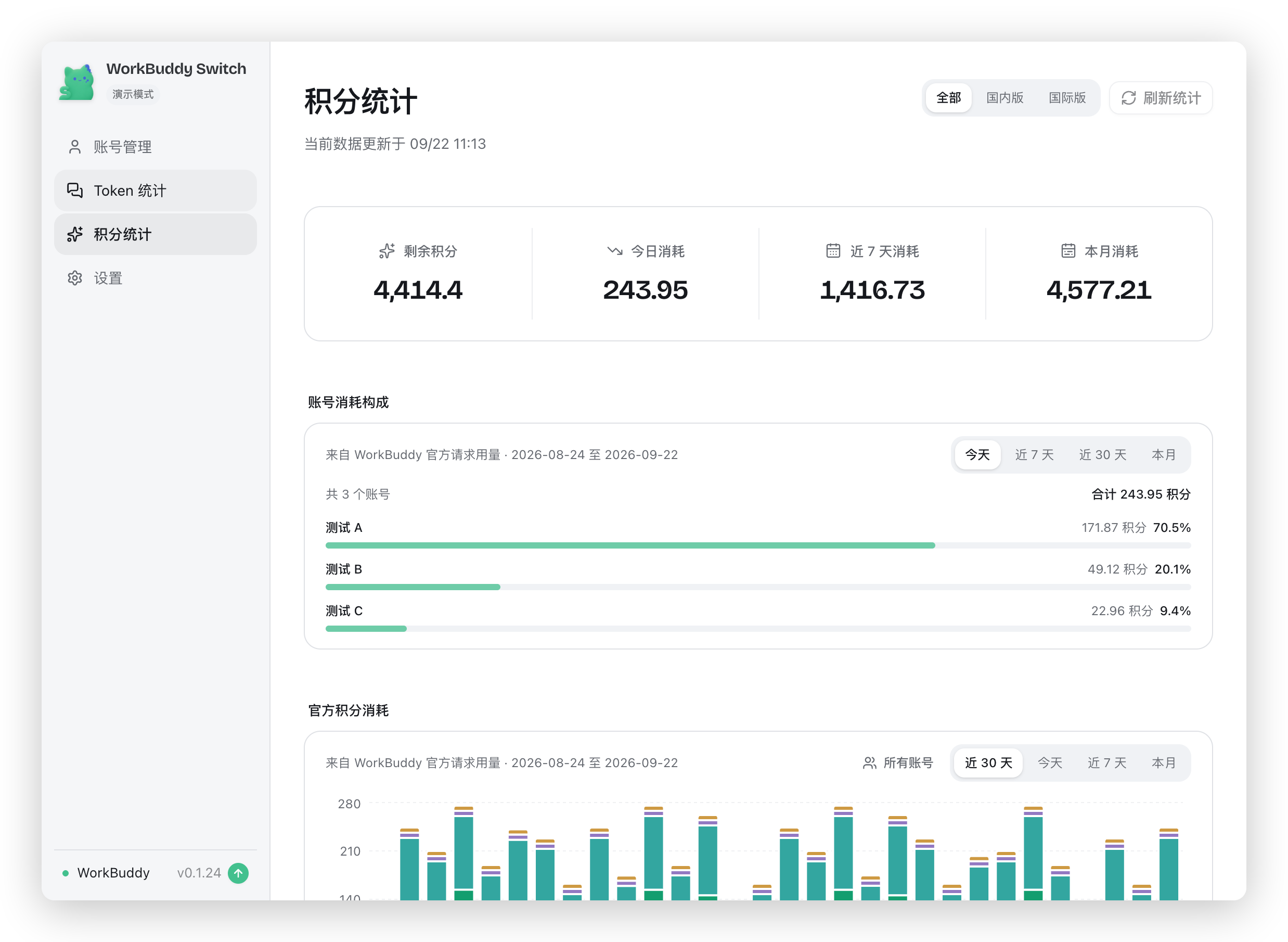Viewport: 1288px width, 942px height.
Task: Click the 49.12 积分 value
Action: 1117,570
